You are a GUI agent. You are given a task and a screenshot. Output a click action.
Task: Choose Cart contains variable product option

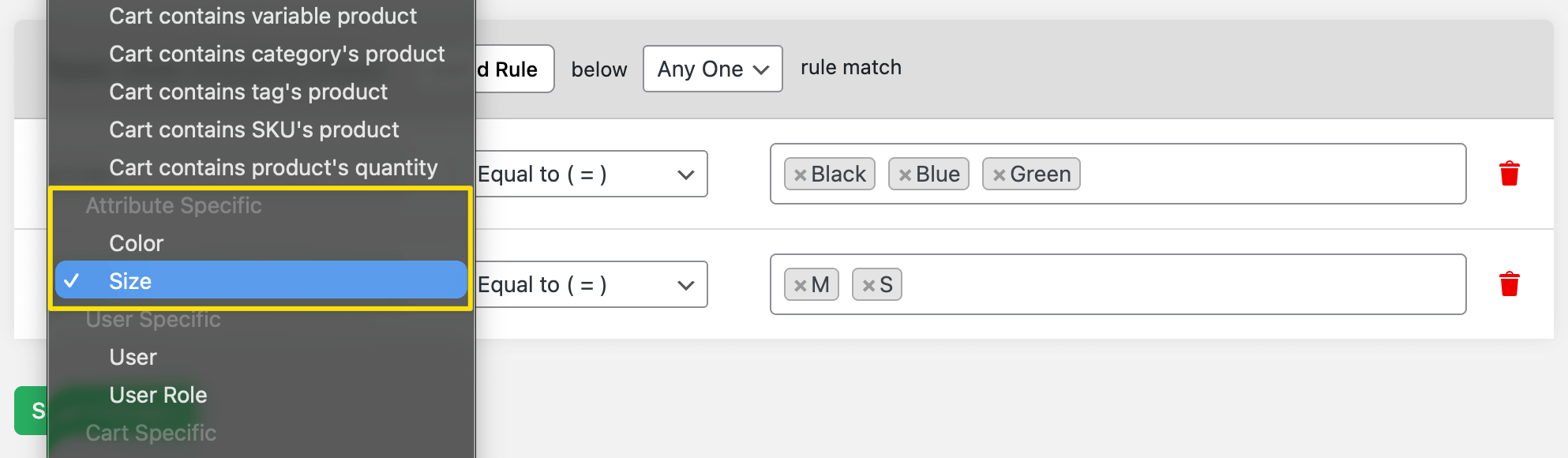point(263,16)
